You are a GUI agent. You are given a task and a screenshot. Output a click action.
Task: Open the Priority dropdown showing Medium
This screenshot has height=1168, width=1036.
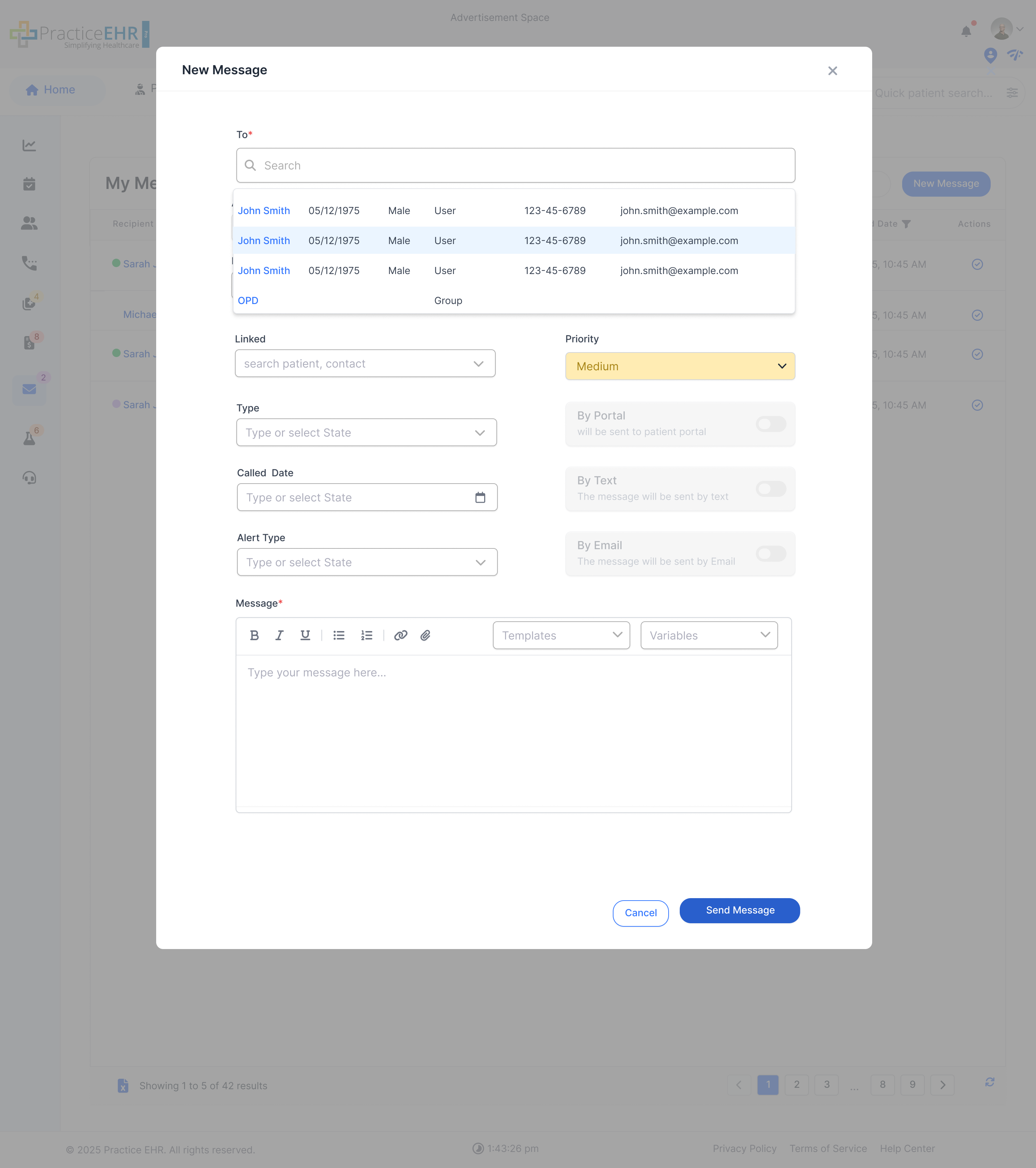coord(679,366)
